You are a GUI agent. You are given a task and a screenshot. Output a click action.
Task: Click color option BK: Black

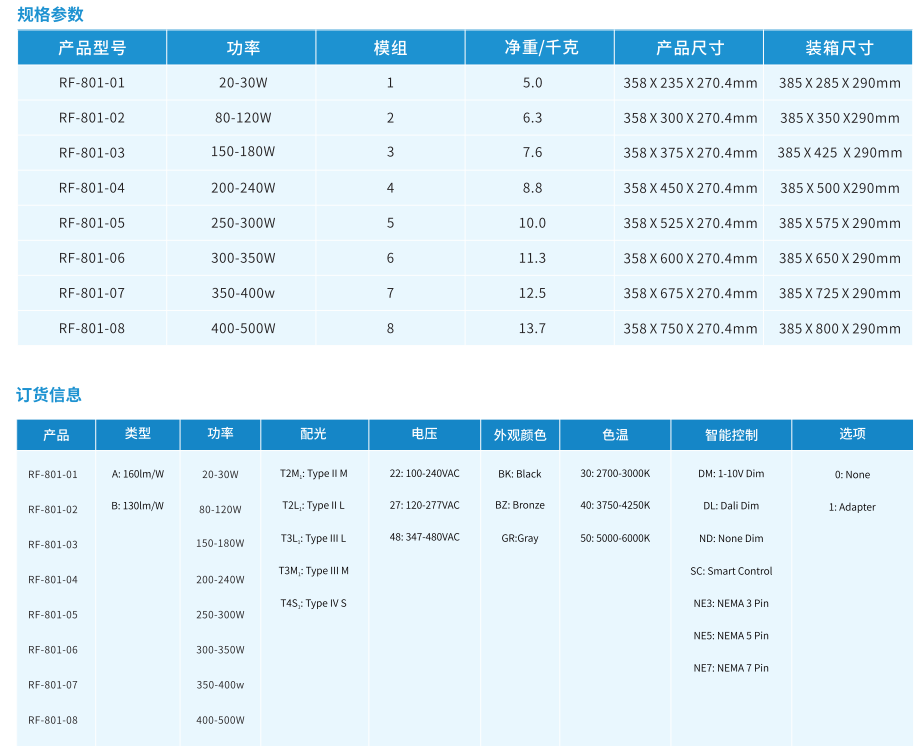click(x=520, y=474)
